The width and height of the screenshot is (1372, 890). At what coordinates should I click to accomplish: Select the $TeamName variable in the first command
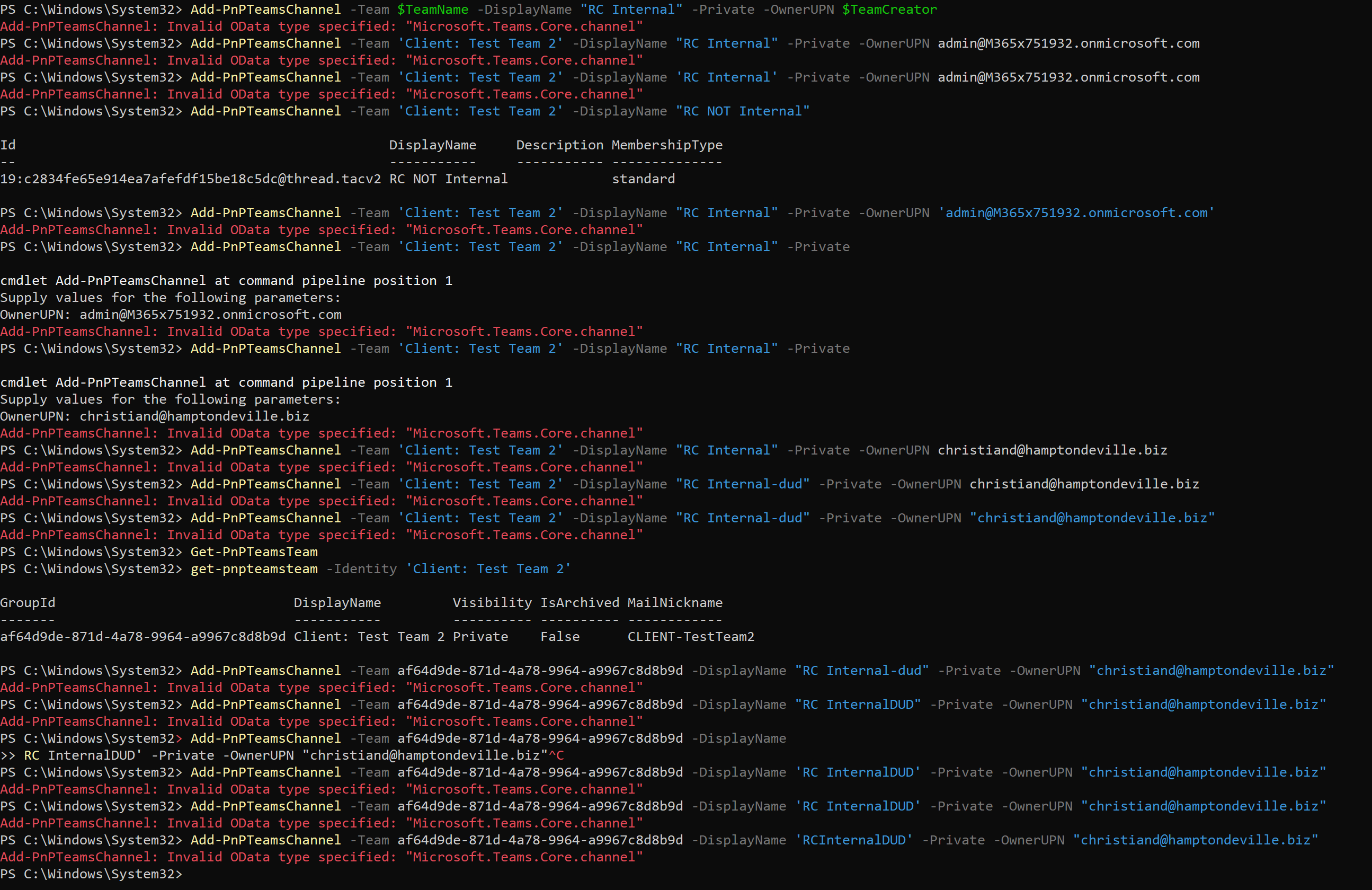tap(432, 9)
